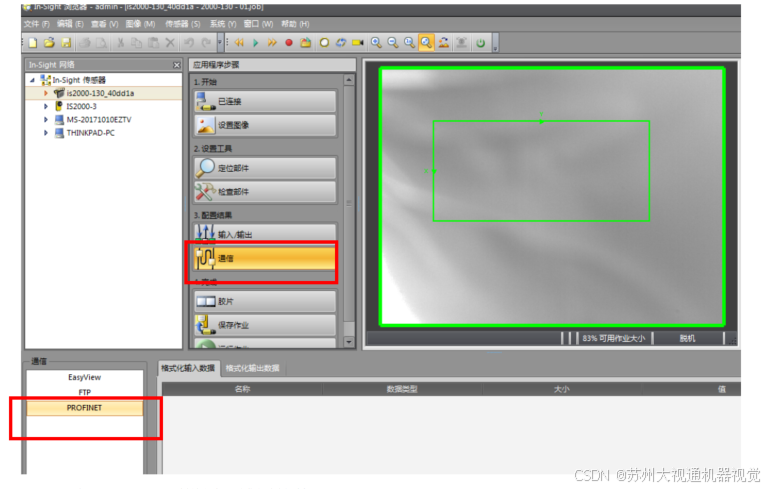Click the Undo arrow icon

[189, 43]
